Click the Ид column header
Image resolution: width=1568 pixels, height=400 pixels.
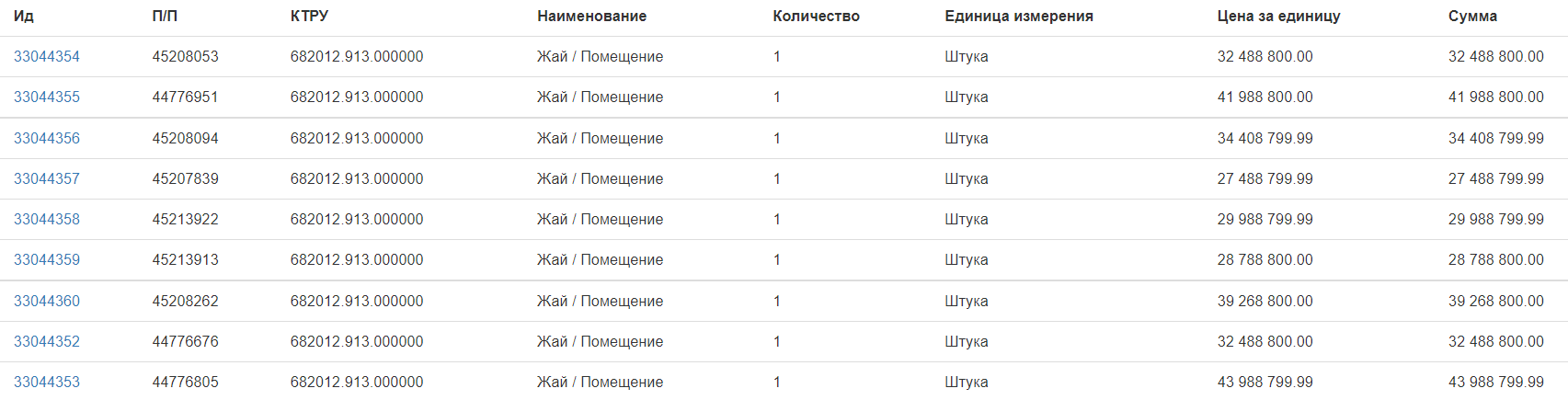coord(24,17)
